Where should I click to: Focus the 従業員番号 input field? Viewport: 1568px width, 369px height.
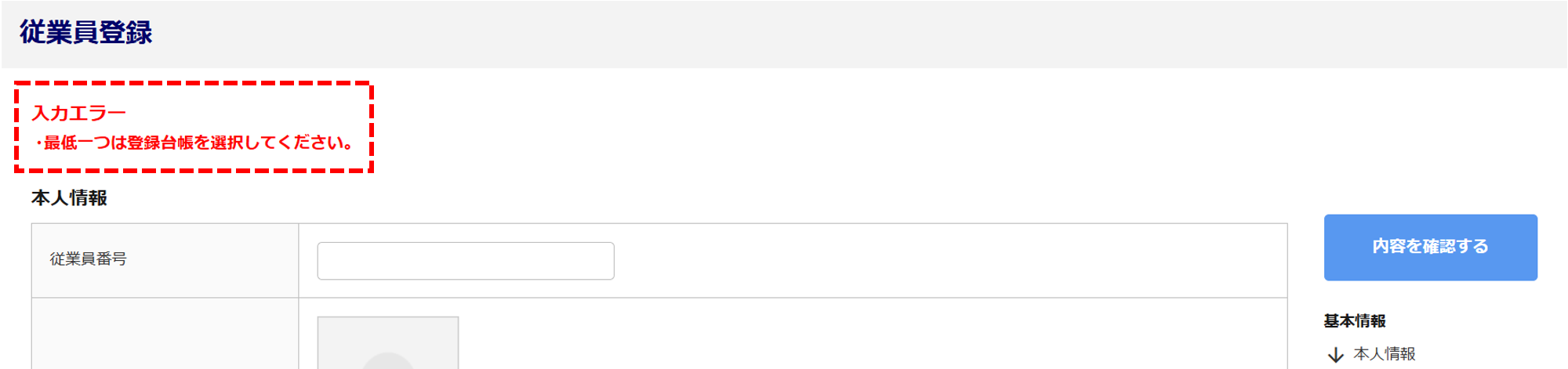point(466,261)
